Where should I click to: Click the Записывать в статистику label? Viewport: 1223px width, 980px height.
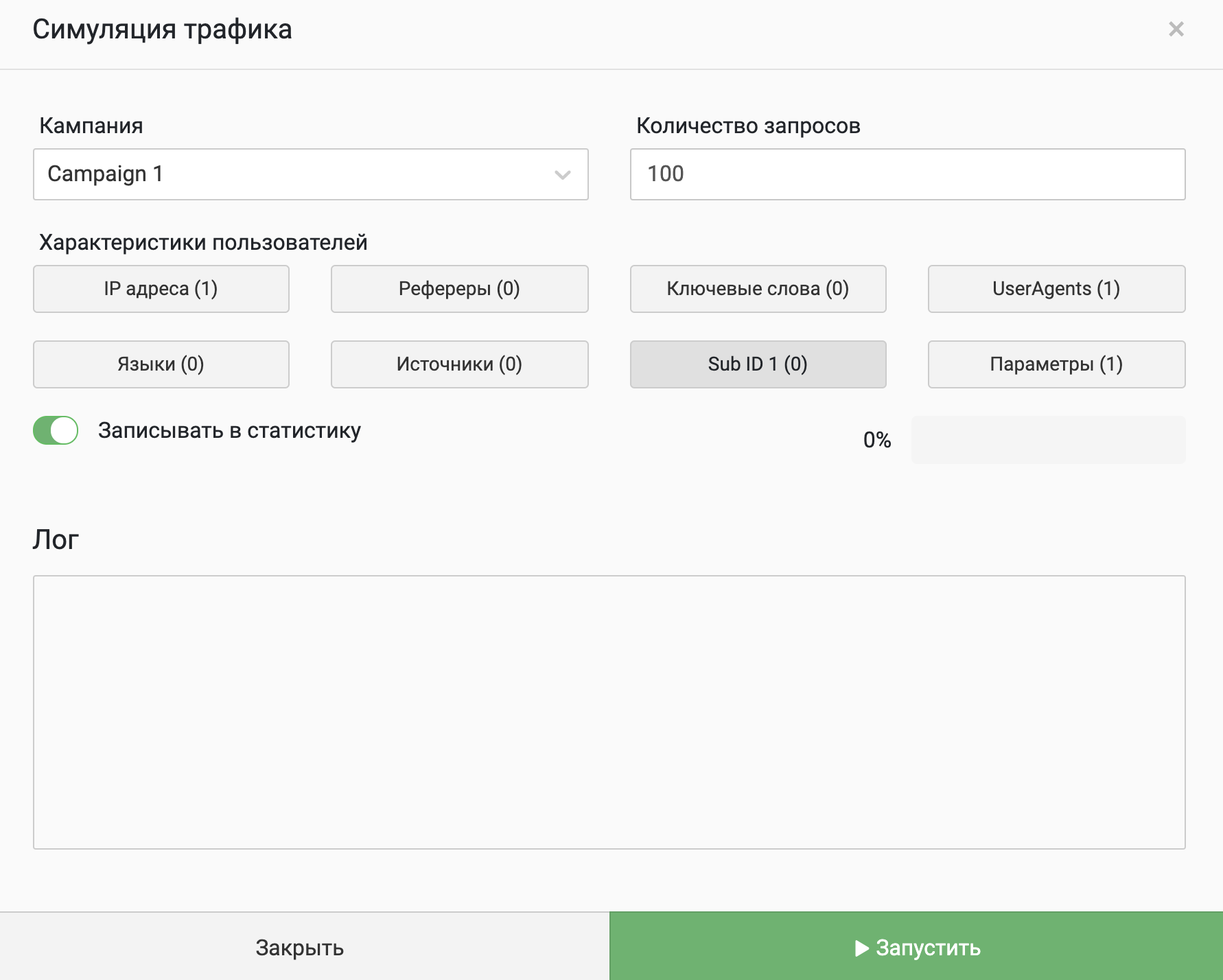[x=229, y=431]
